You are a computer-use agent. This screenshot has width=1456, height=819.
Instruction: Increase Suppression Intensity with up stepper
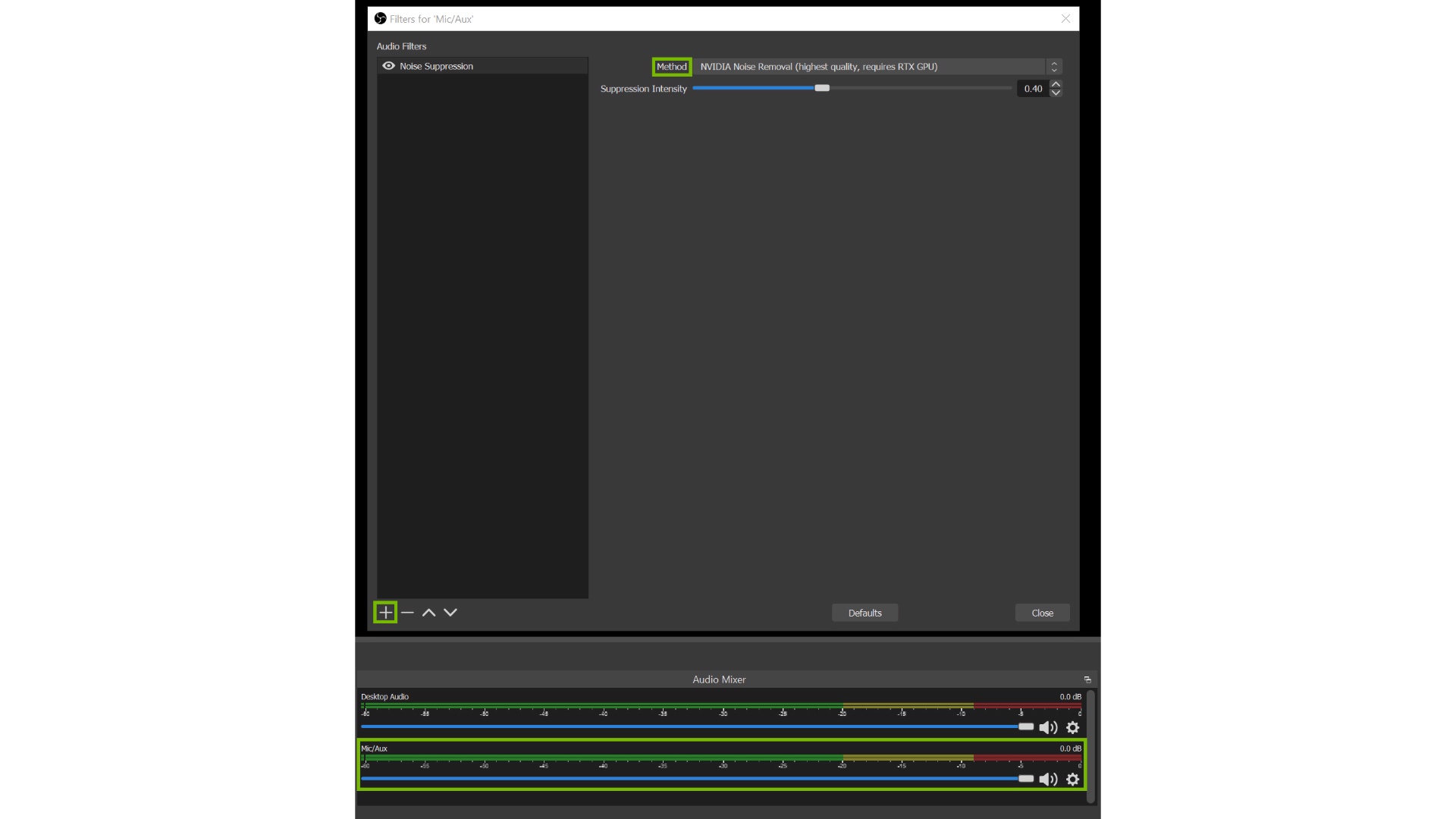click(x=1056, y=84)
